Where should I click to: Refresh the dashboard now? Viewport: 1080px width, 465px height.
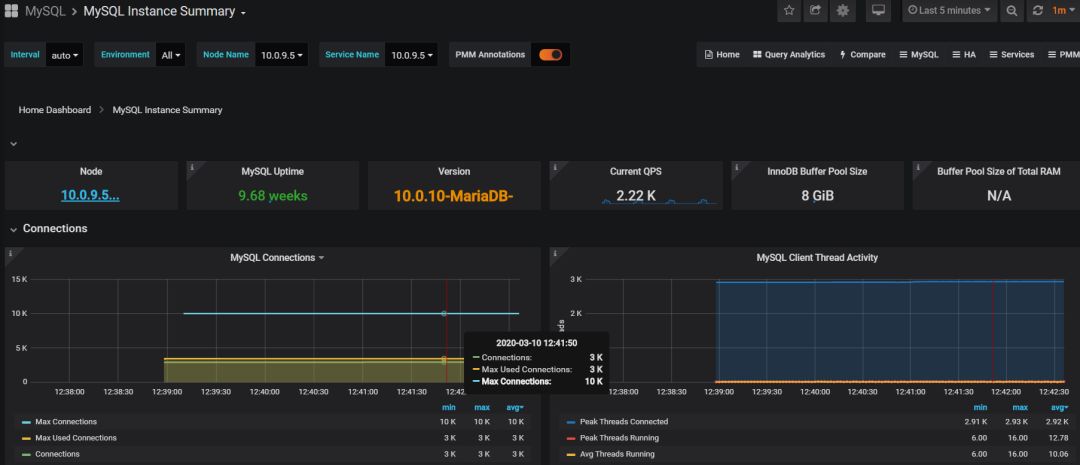point(1037,11)
